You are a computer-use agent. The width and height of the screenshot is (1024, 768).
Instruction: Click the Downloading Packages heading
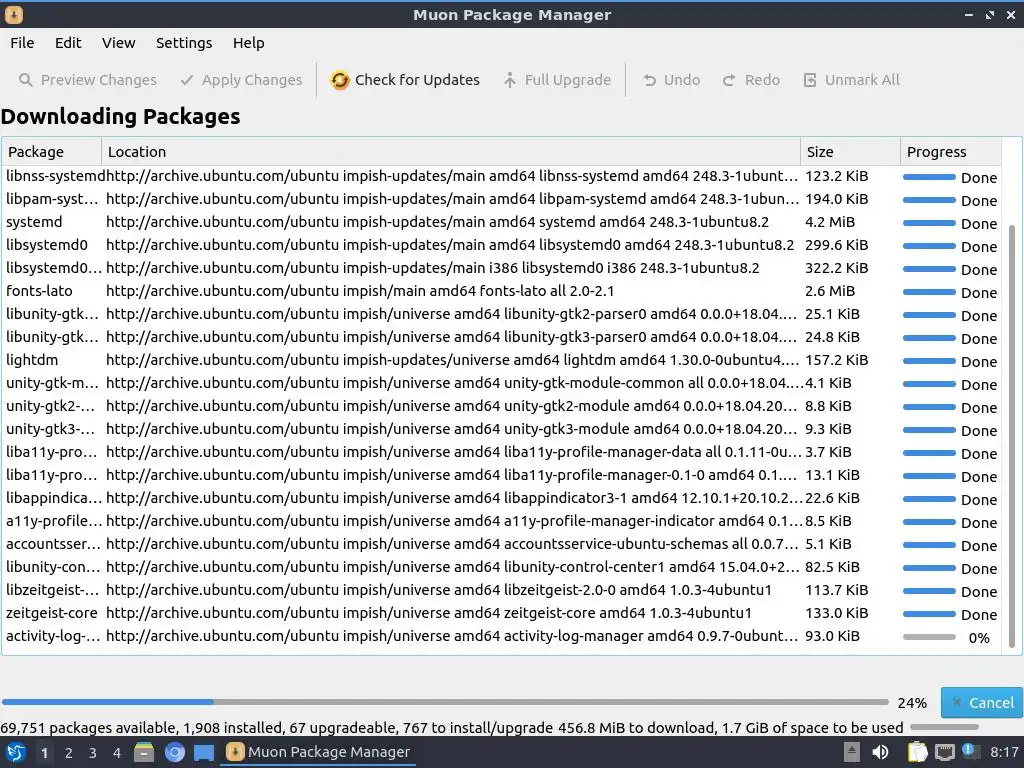click(x=120, y=116)
